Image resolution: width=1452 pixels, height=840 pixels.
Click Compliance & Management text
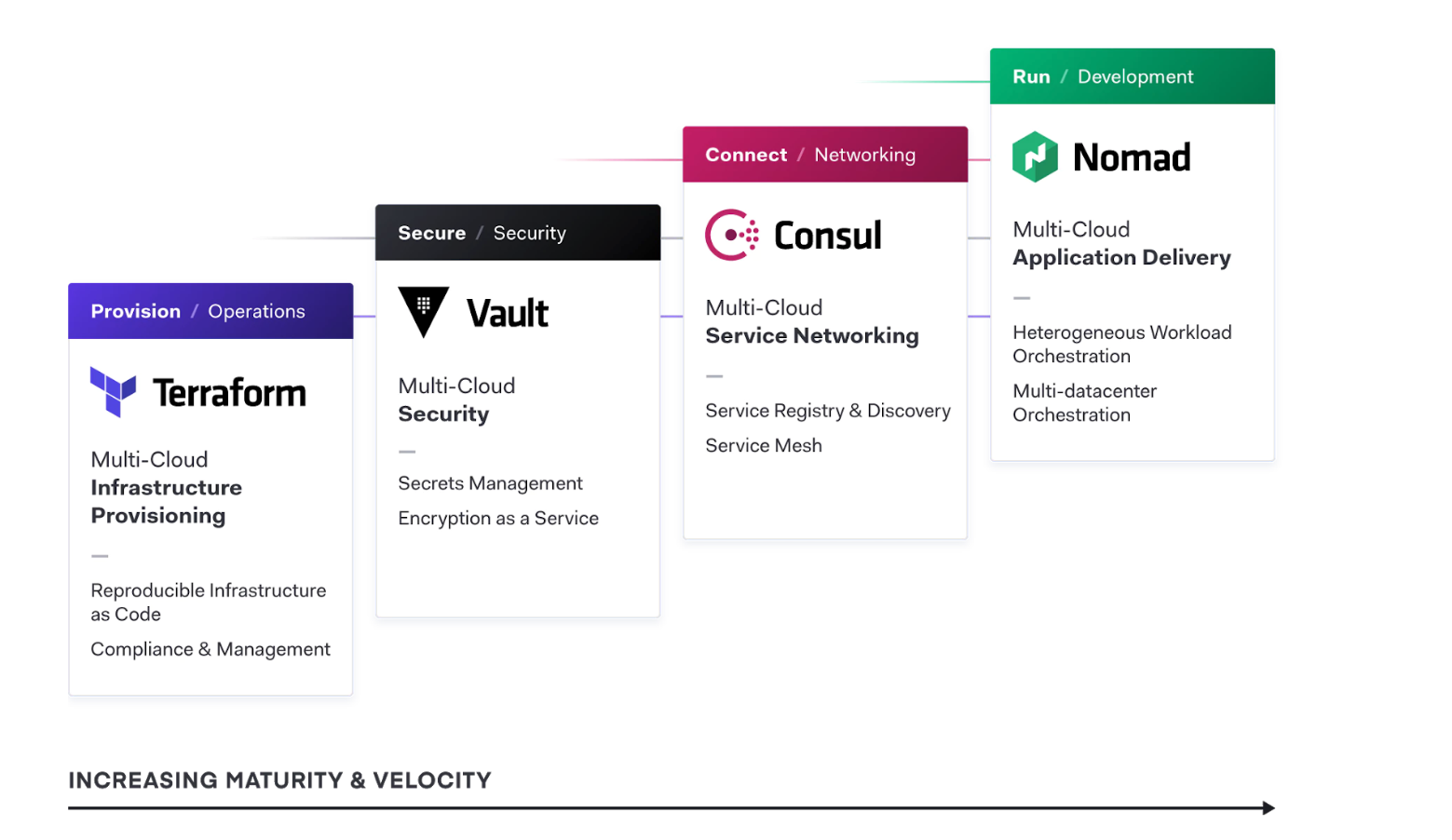tap(210, 649)
